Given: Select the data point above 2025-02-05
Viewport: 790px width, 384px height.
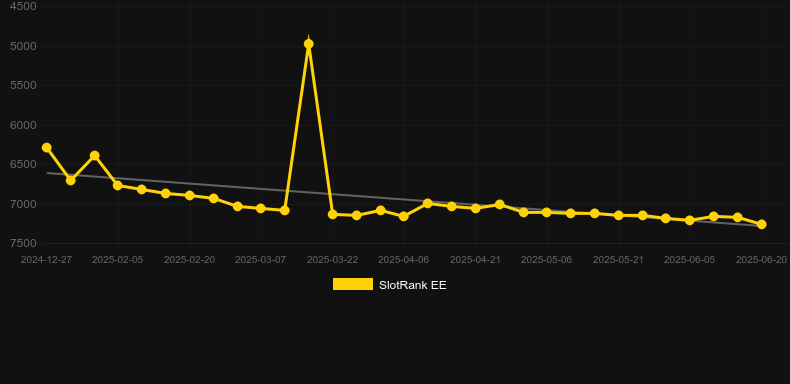Looking at the screenshot, I should (x=118, y=185).
